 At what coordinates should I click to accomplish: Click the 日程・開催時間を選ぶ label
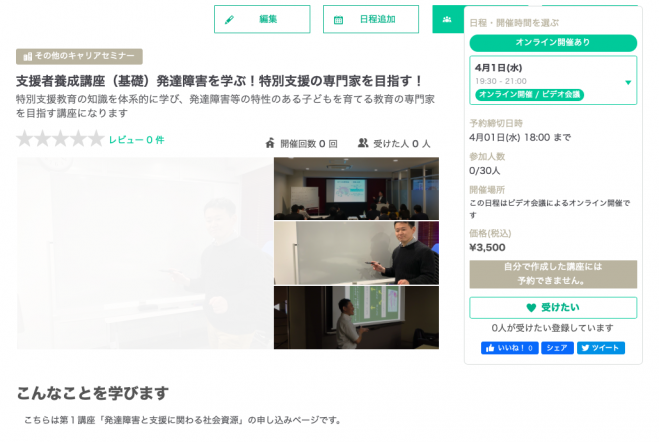(x=514, y=23)
